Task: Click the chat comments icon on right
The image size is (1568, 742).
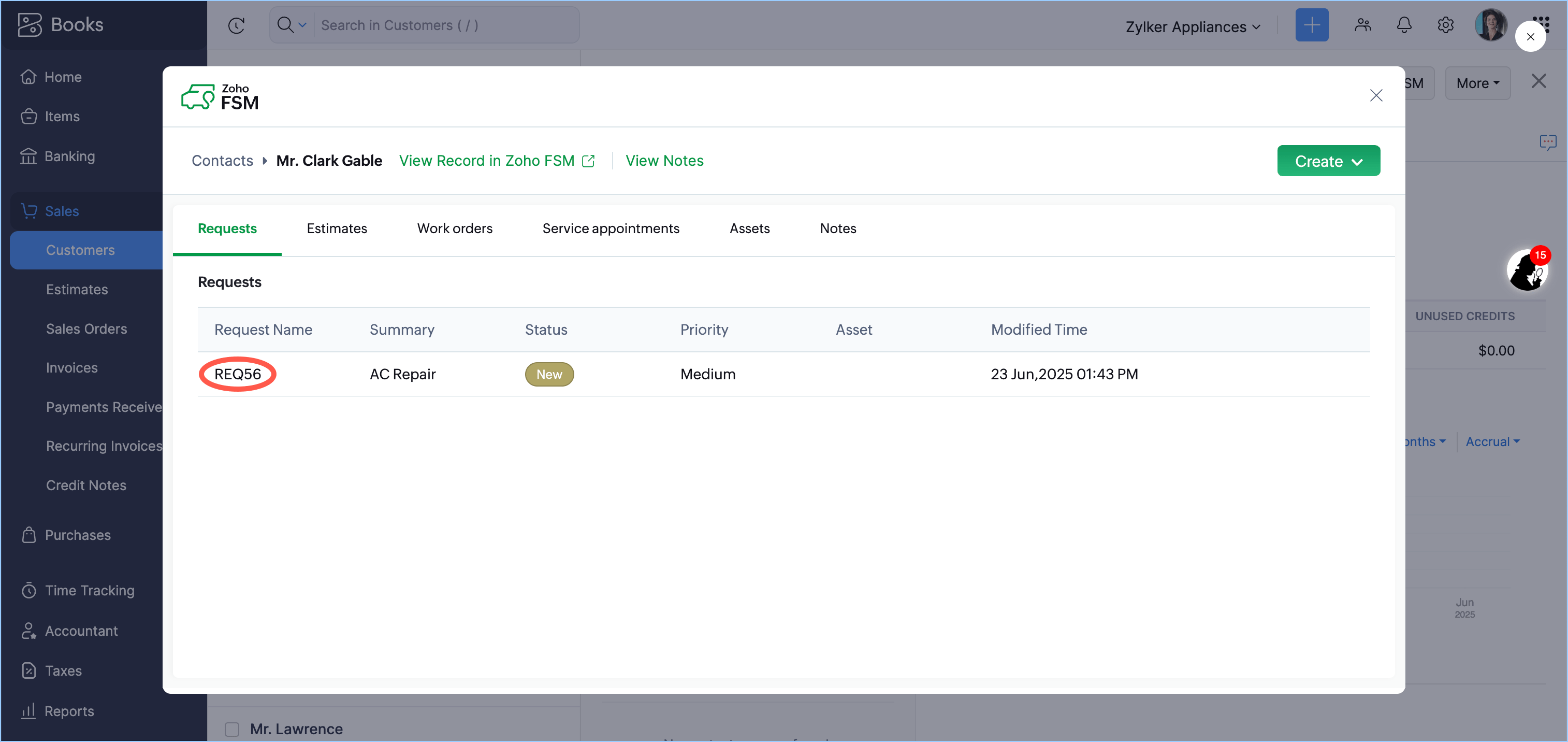Action: point(1547,142)
